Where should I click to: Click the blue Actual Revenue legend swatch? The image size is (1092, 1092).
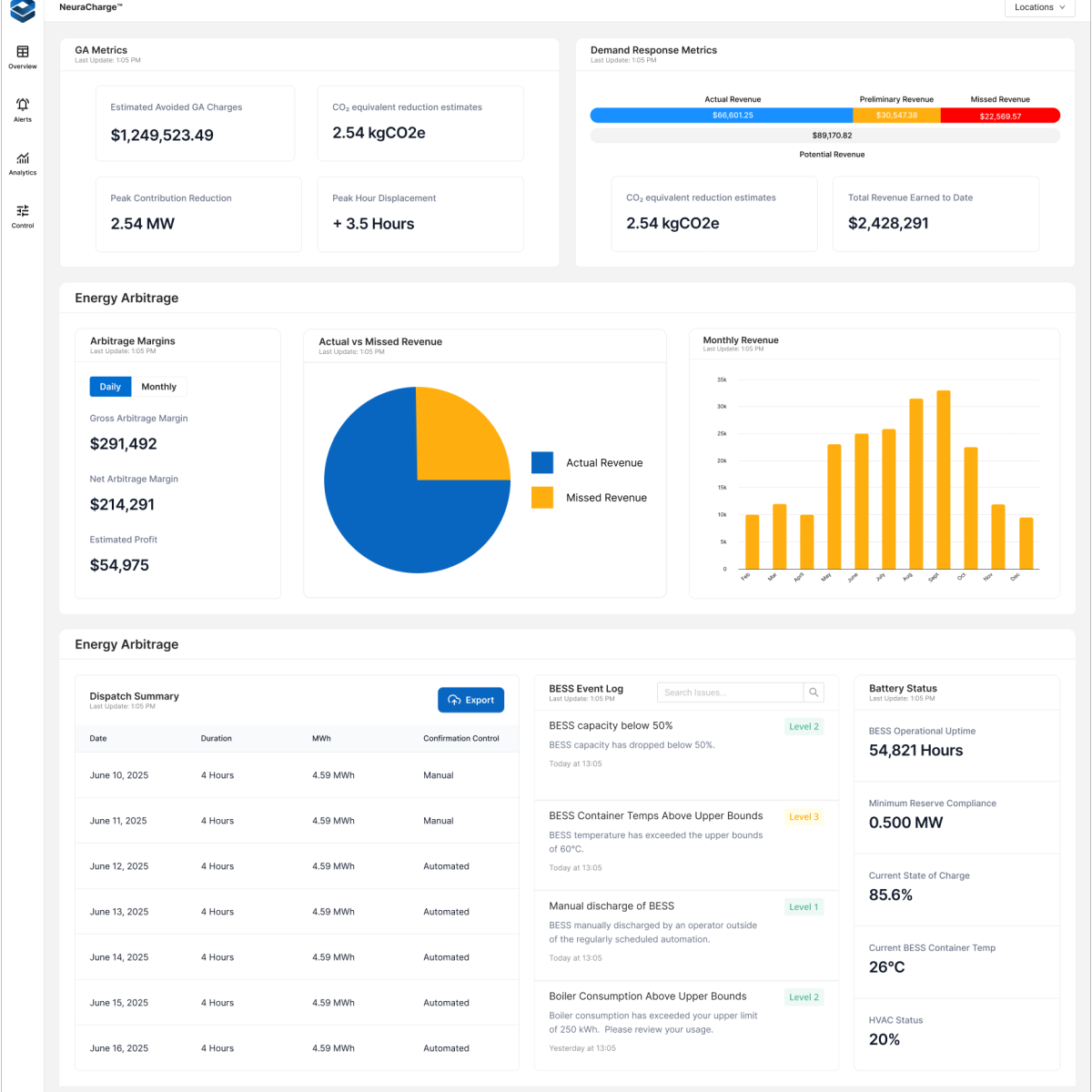[x=542, y=462]
